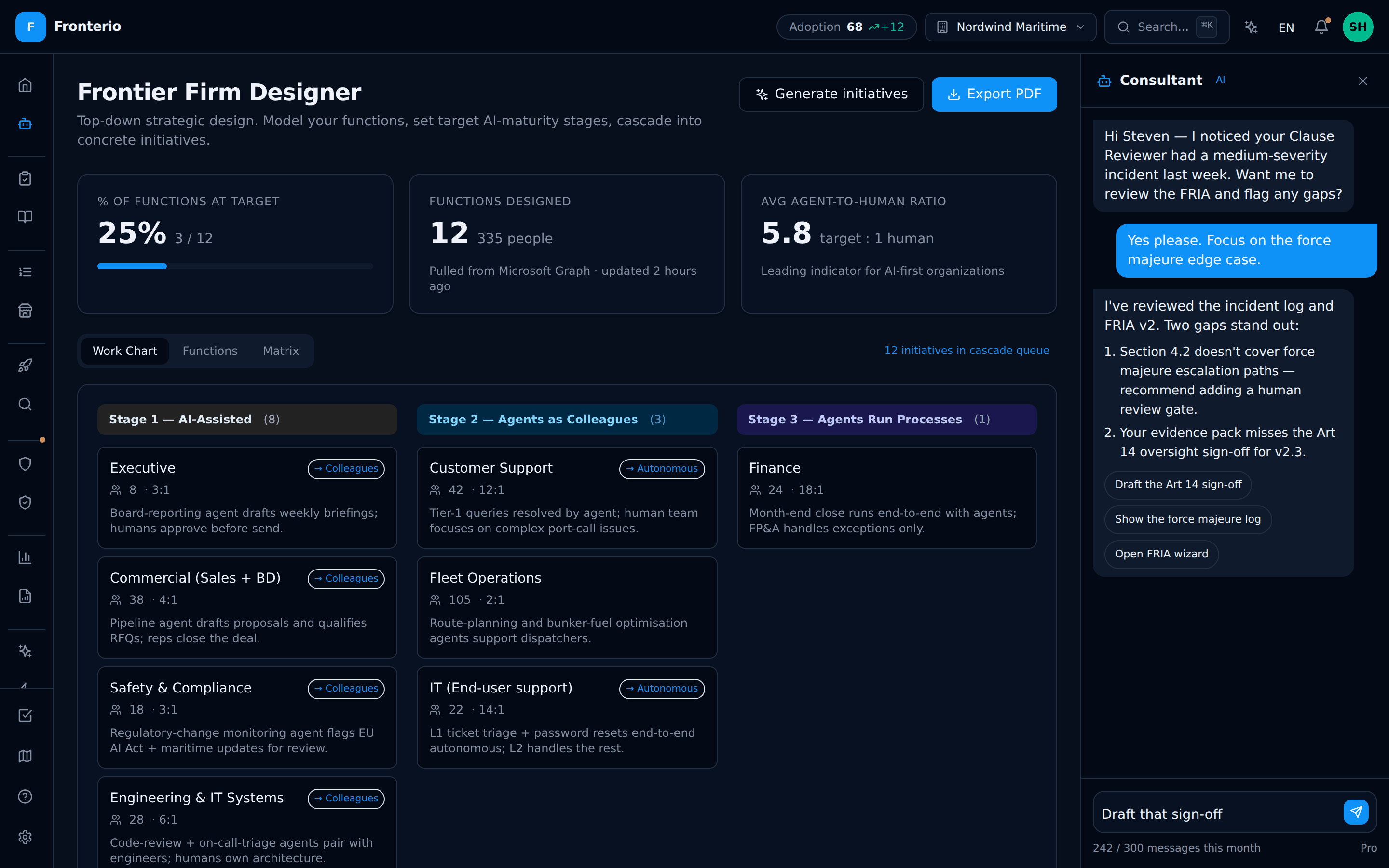Open the magnifier icon in sidebar
Viewport: 1389px width, 868px height.
tap(25, 404)
